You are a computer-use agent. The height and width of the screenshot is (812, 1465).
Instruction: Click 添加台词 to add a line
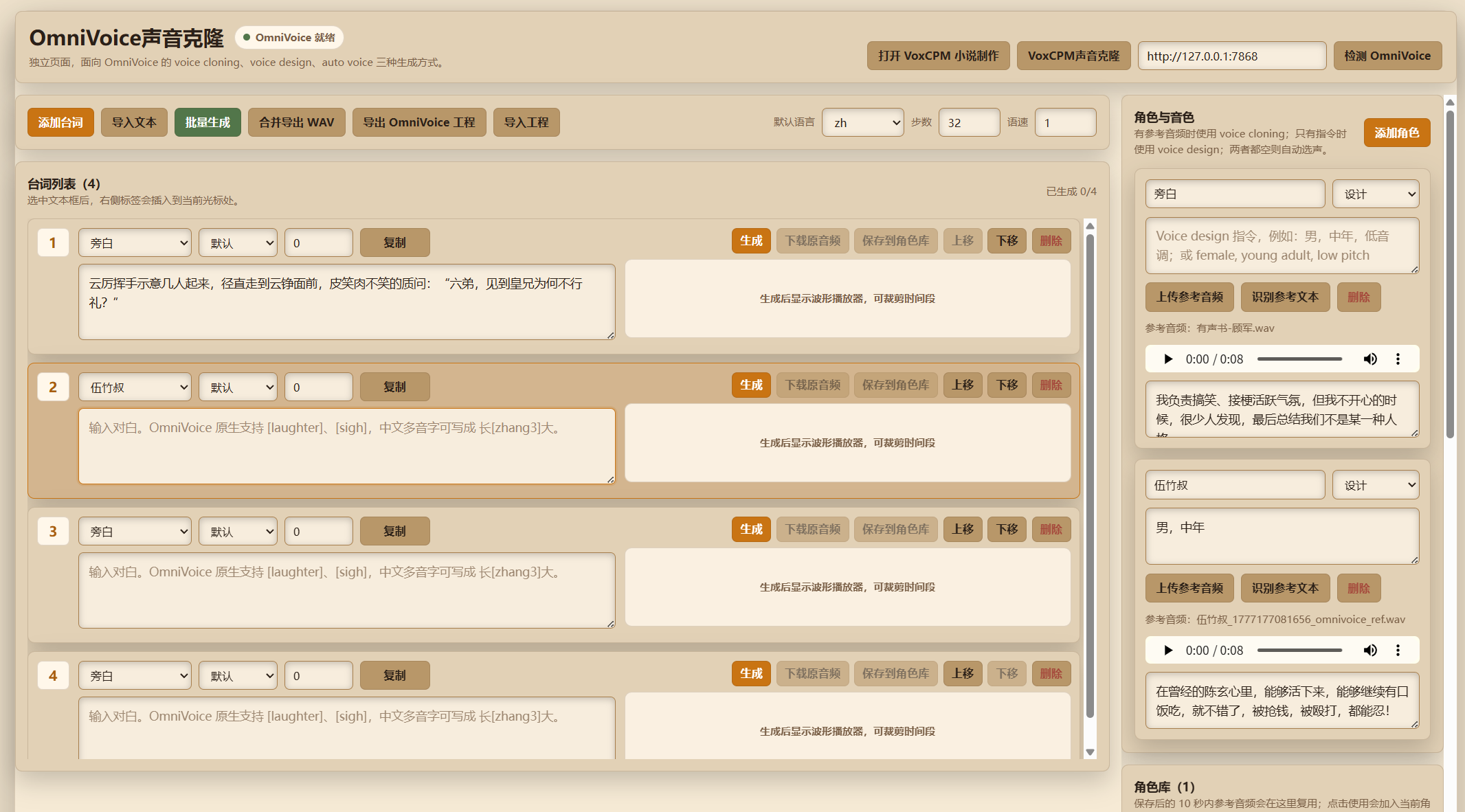point(60,123)
